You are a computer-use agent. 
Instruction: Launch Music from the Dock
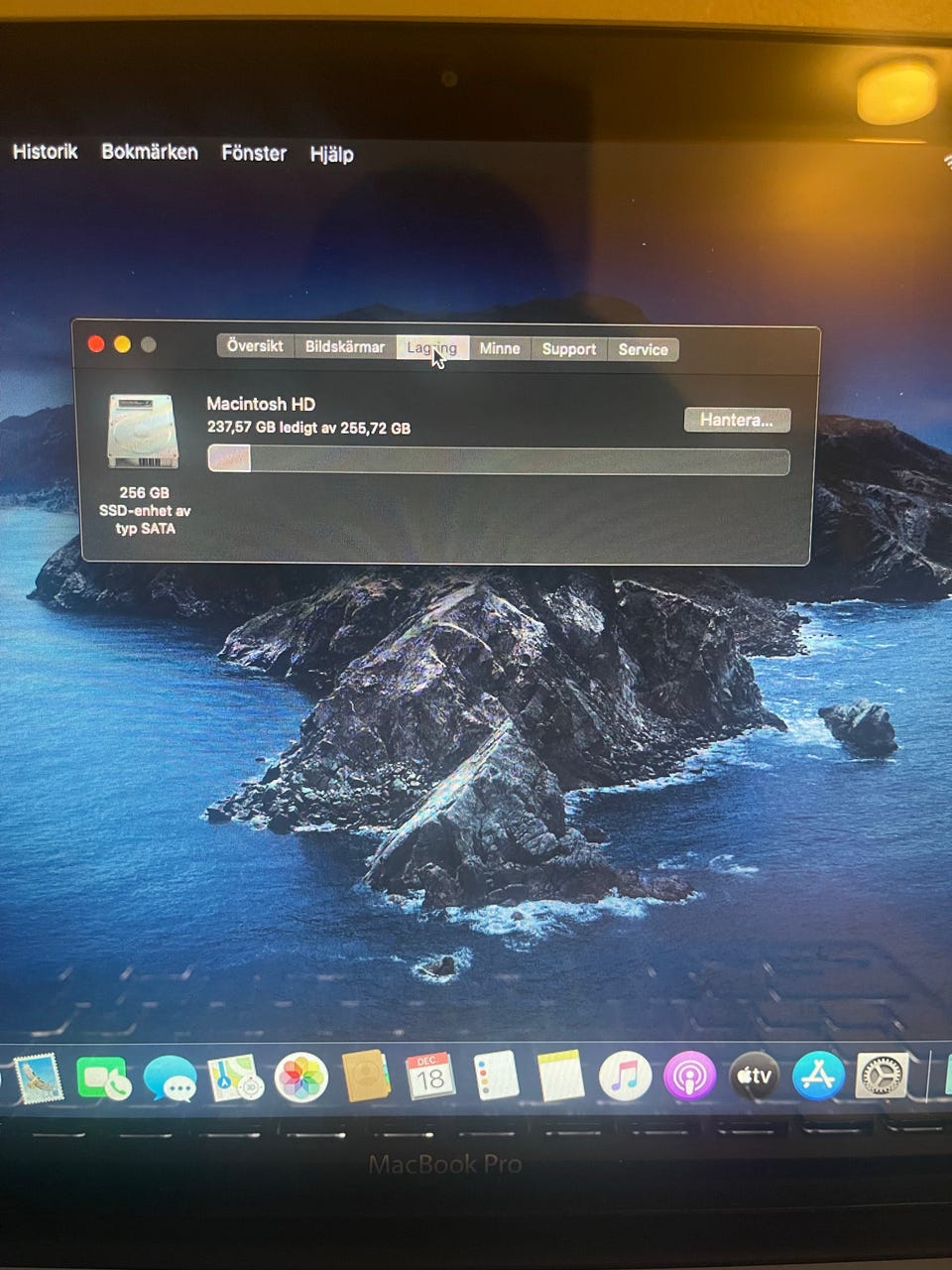625,1077
